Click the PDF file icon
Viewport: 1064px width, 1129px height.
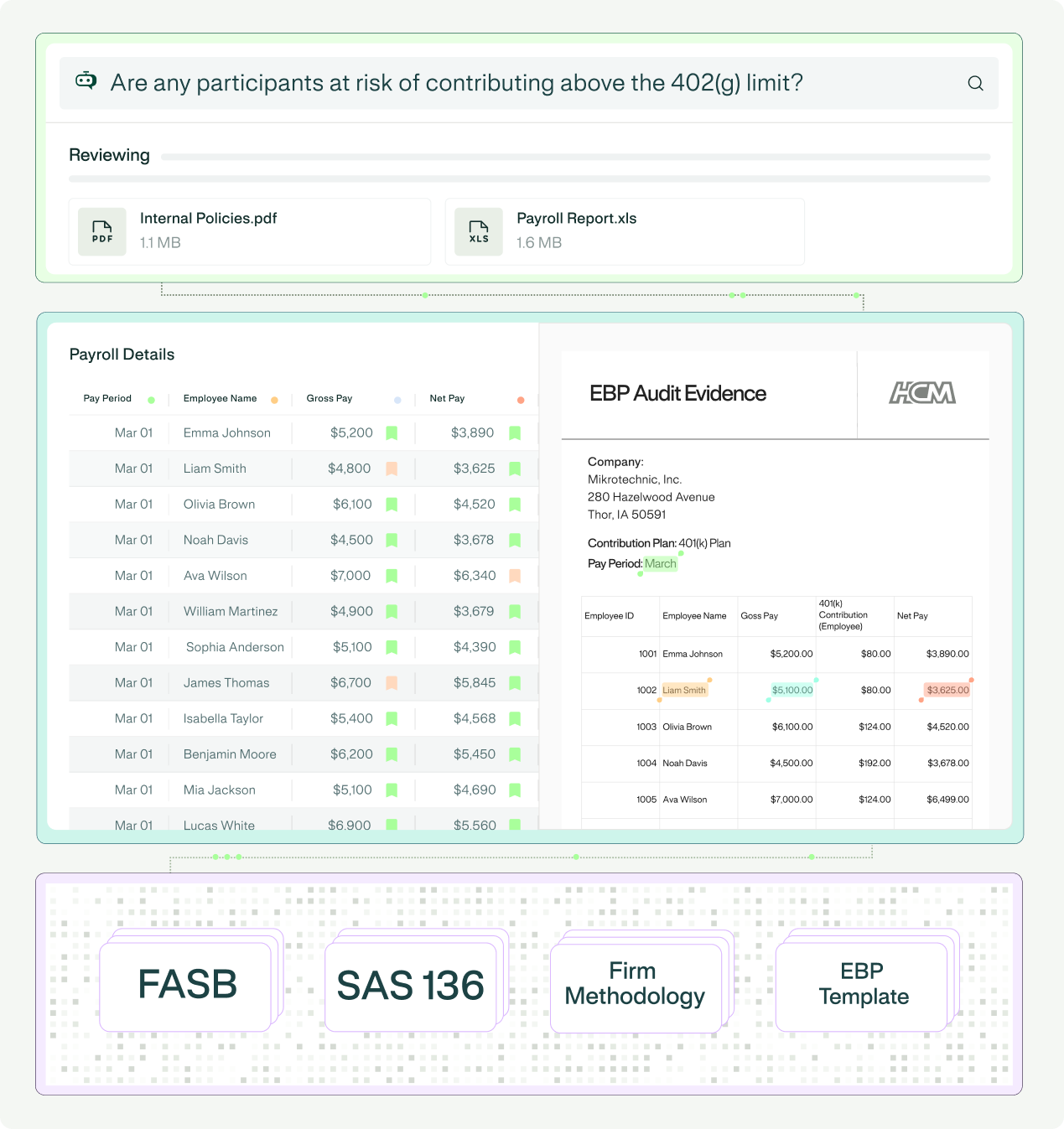(102, 231)
